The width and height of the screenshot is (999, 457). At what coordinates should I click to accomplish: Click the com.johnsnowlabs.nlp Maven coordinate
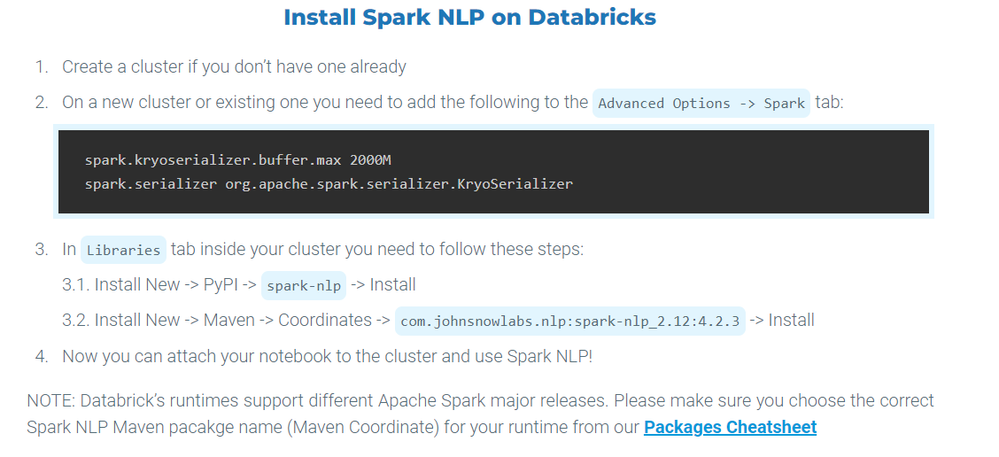pos(570,321)
